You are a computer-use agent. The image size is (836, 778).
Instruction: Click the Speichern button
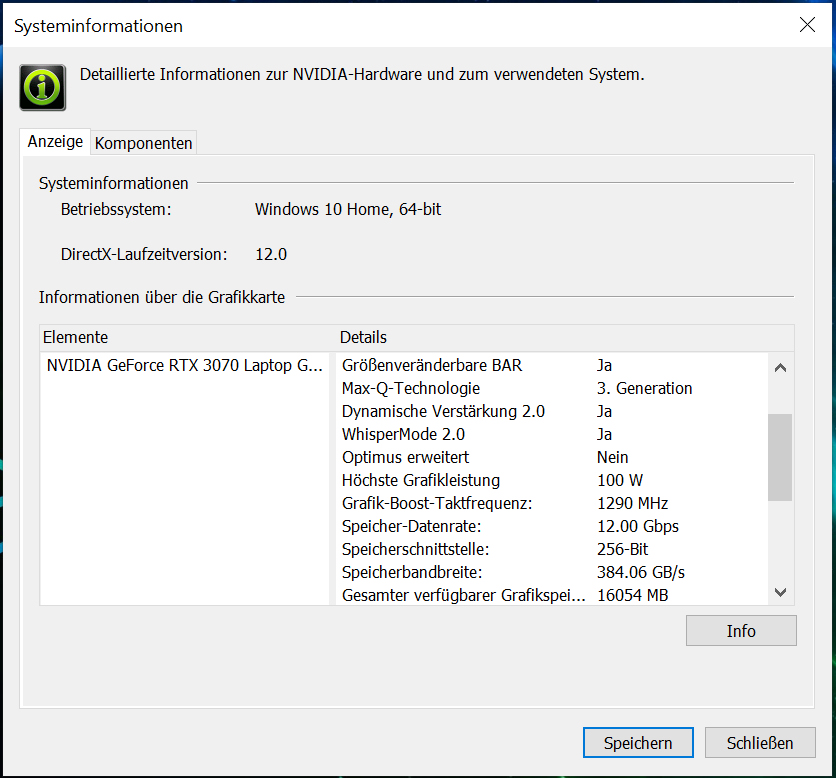coord(640,743)
